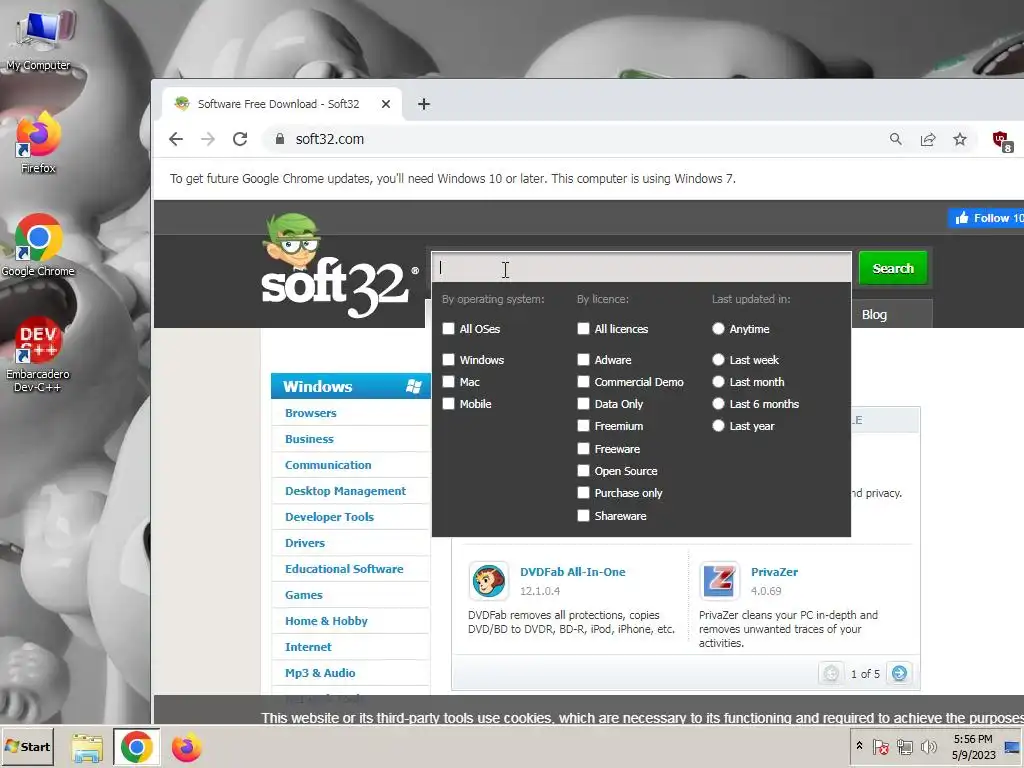Click the Firefox icon in the taskbar
The image size is (1024, 768).
click(x=187, y=747)
